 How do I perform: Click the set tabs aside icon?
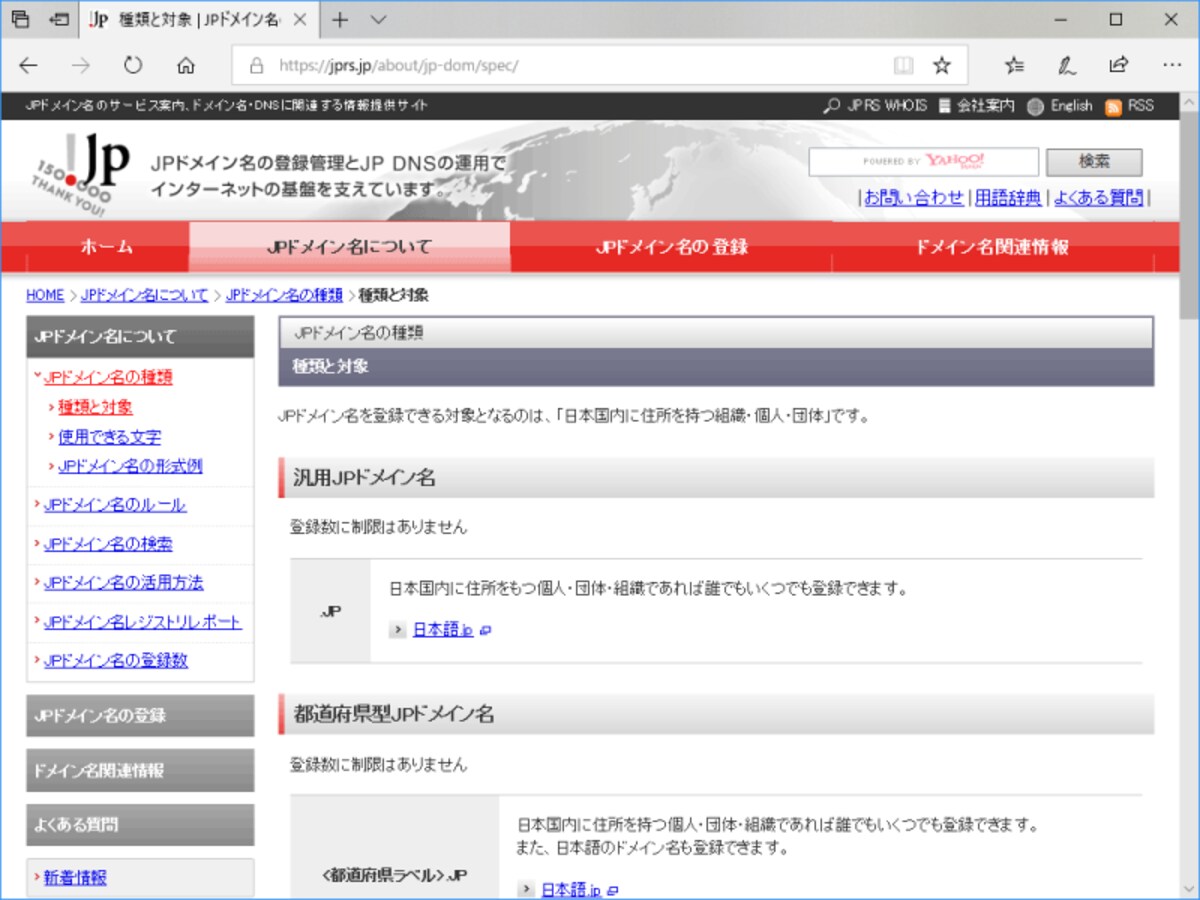tap(59, 19)
